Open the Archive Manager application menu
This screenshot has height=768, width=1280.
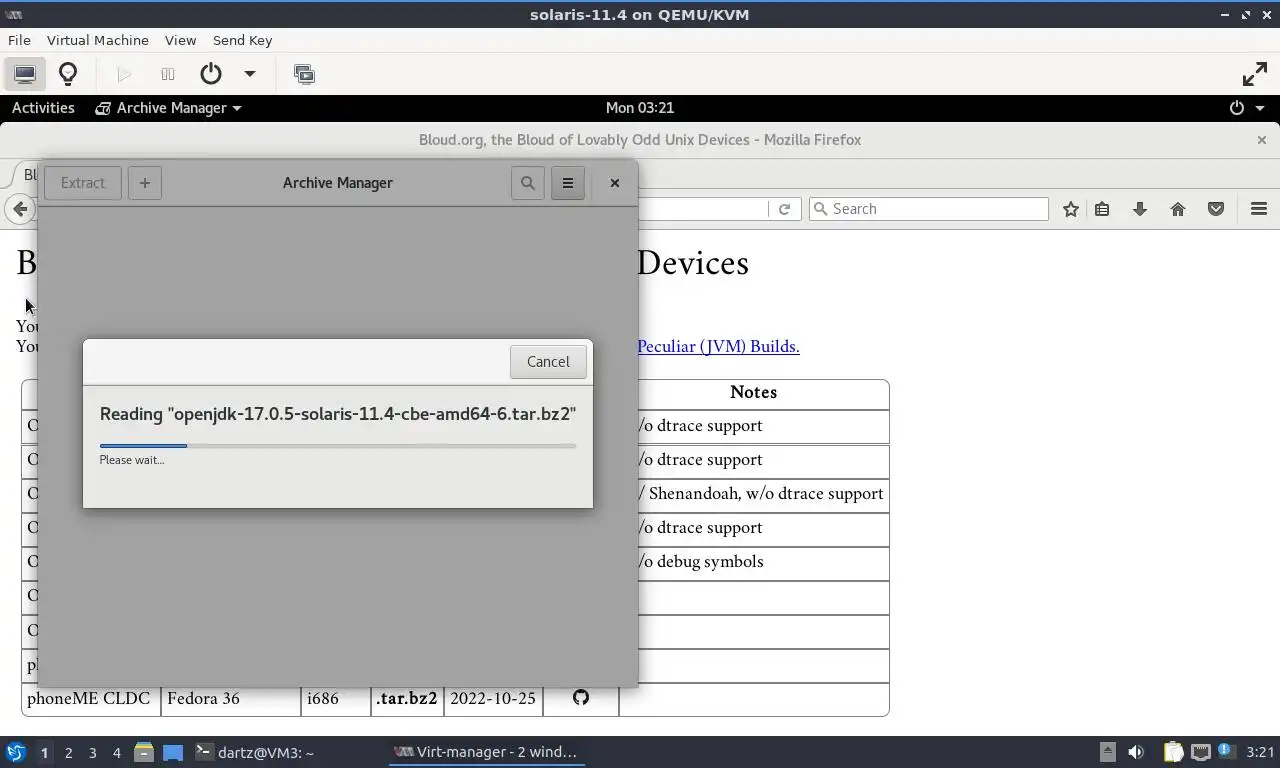pyautogui.click(x=168, y=108)
